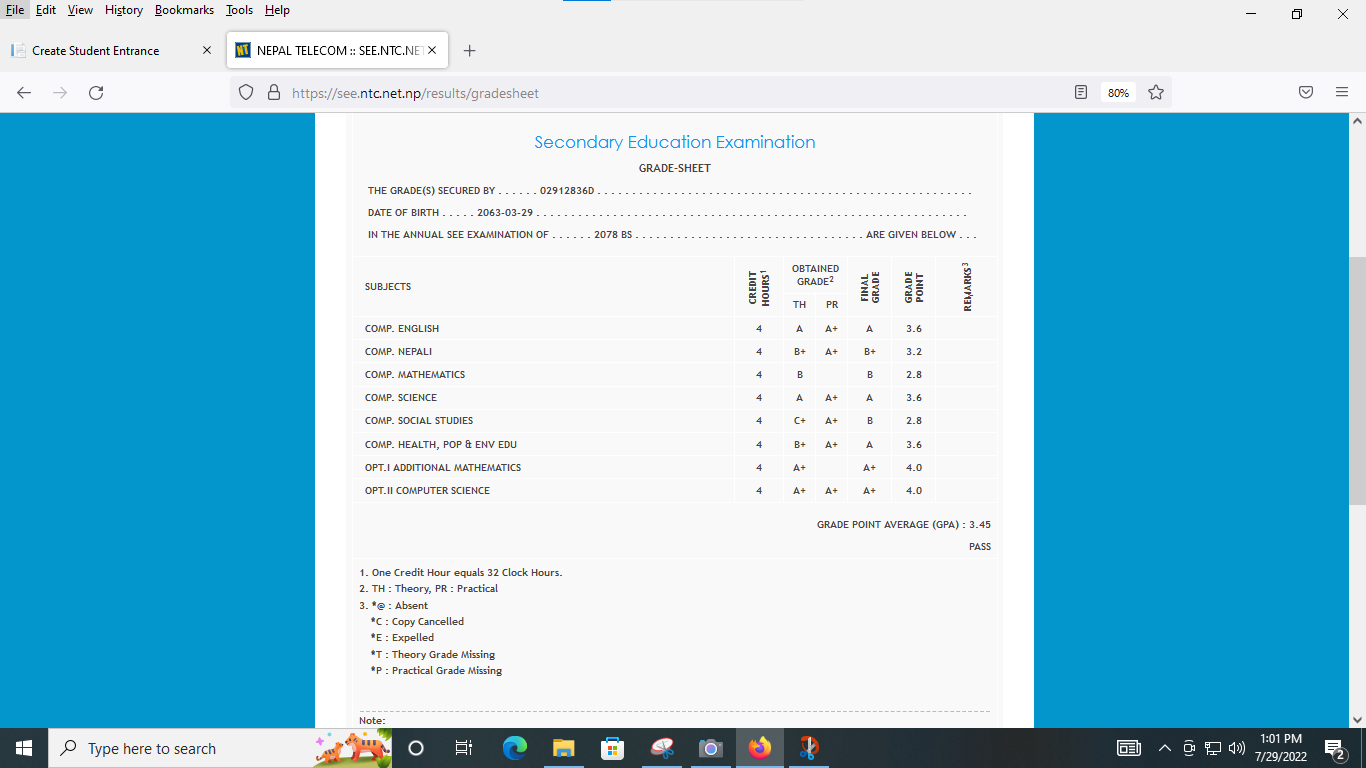1366x768 pixels.
Task: Click the 80% zoom level indicator
Action: pos(1118,93)
